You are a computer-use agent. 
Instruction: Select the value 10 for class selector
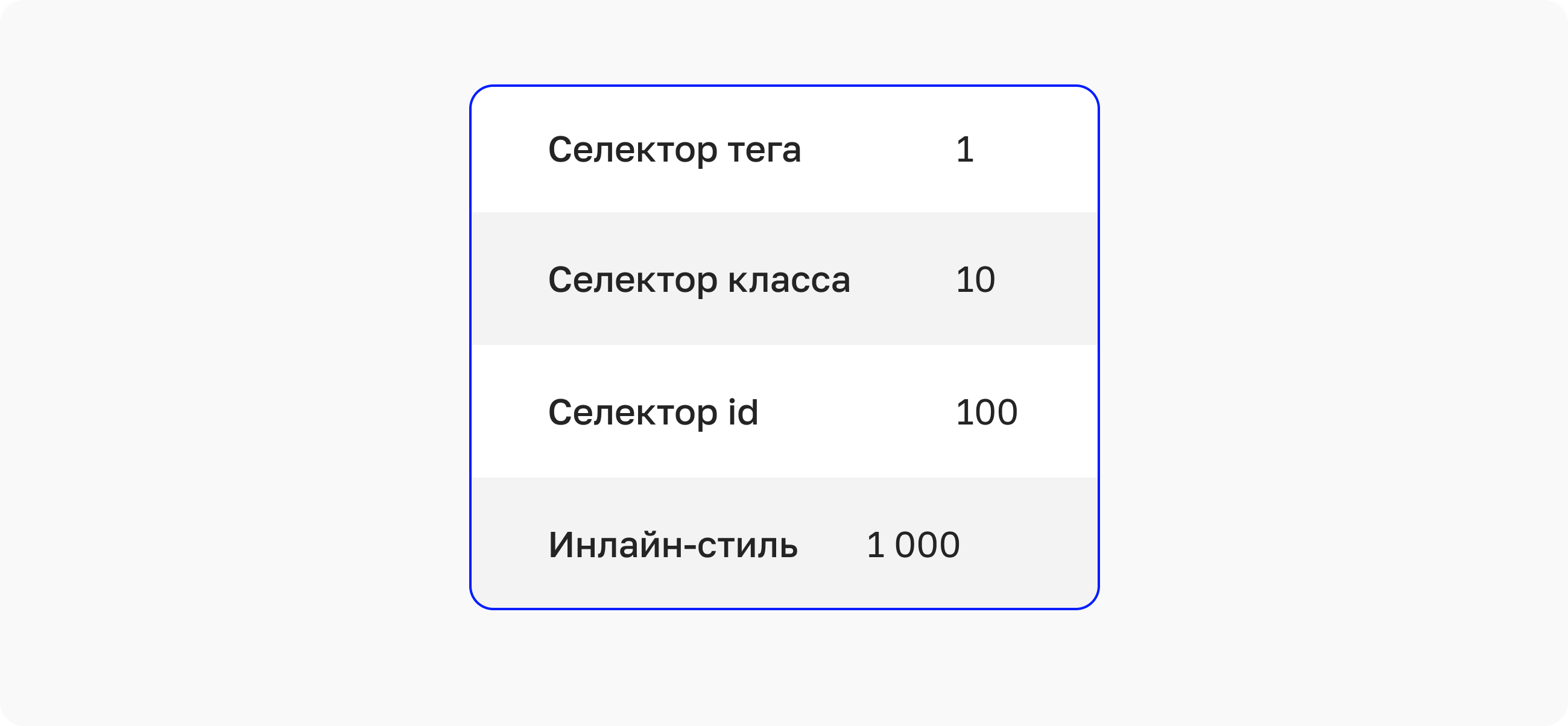[975, 280]
